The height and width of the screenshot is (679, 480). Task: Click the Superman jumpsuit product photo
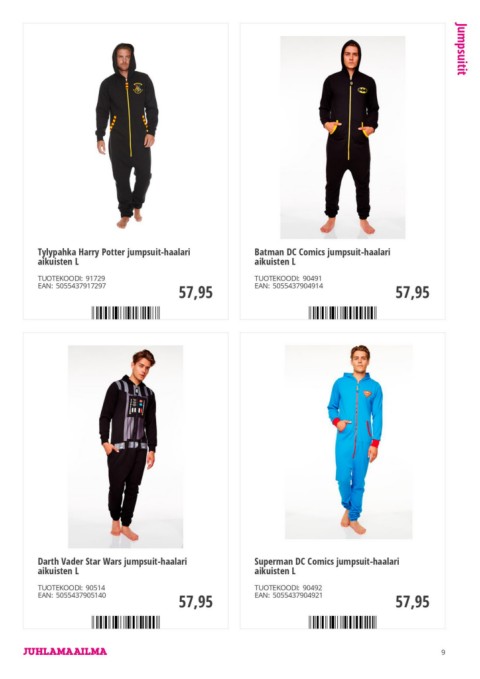[348, 442]
